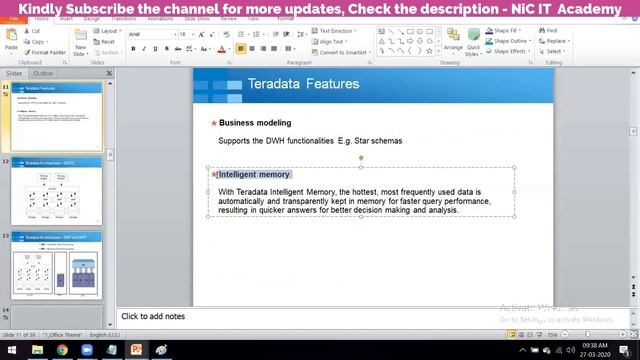Activate the Format Painter tool
Image resolution: width=640 pixels, height=360 pixels.
(x=45, y=52)
